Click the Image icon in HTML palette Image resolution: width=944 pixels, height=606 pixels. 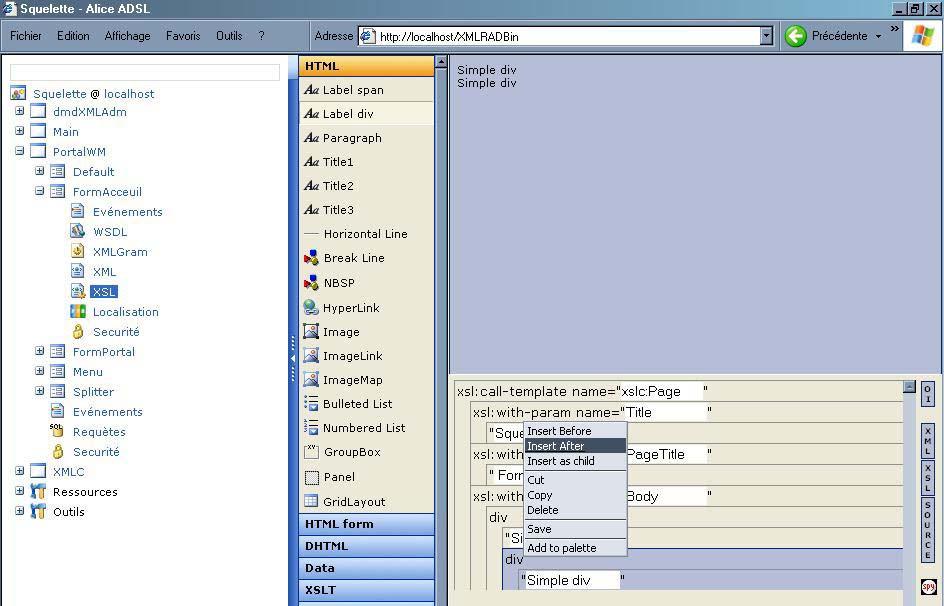pos(311,332)
